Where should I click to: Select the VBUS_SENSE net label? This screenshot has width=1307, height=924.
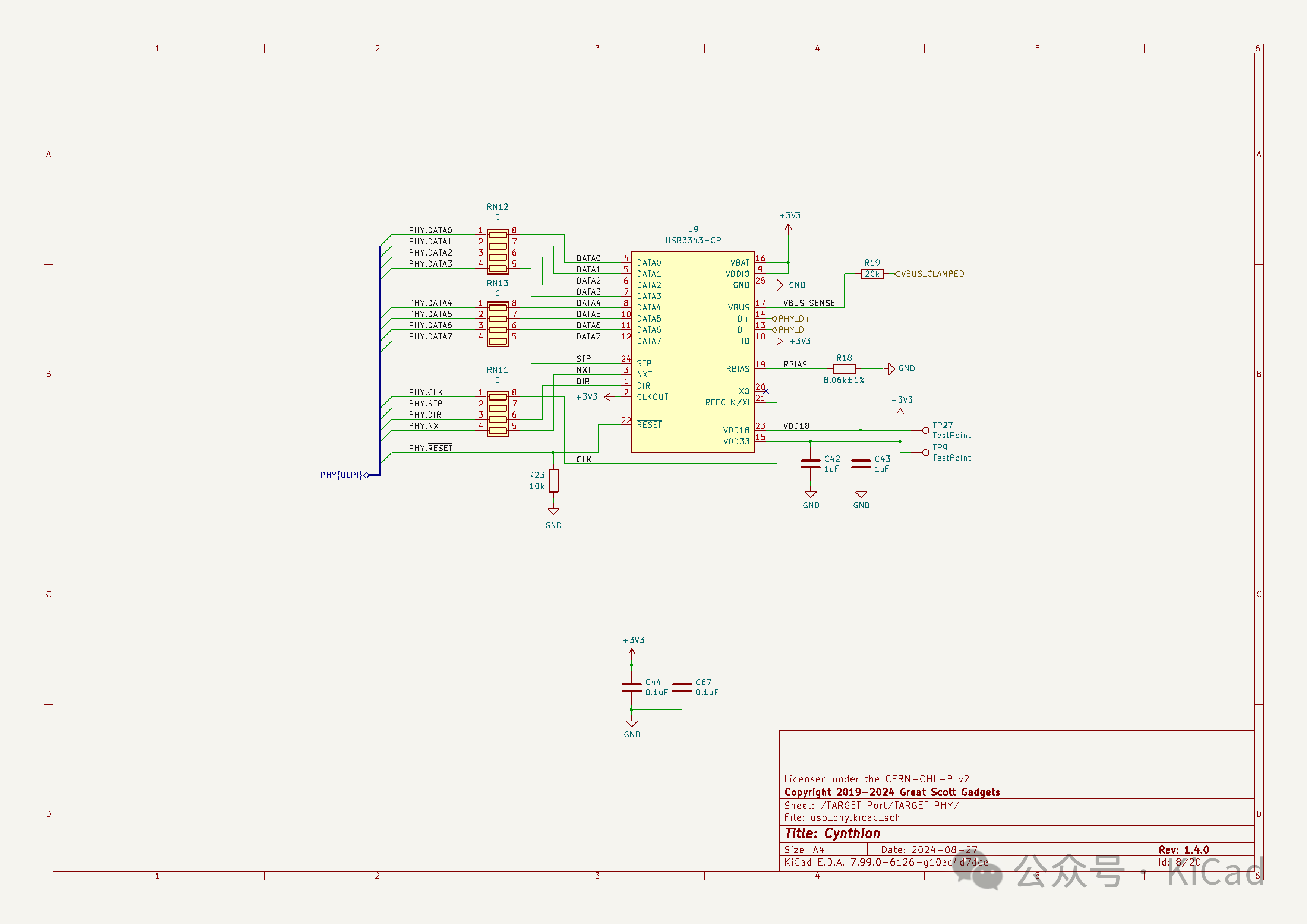coord(809,303)
